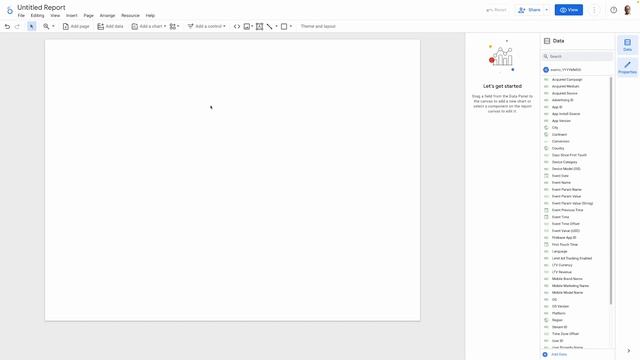Select the Platform field
Image resolution: width=640 pixels, height=360 pixels.
tap(559, 313)
